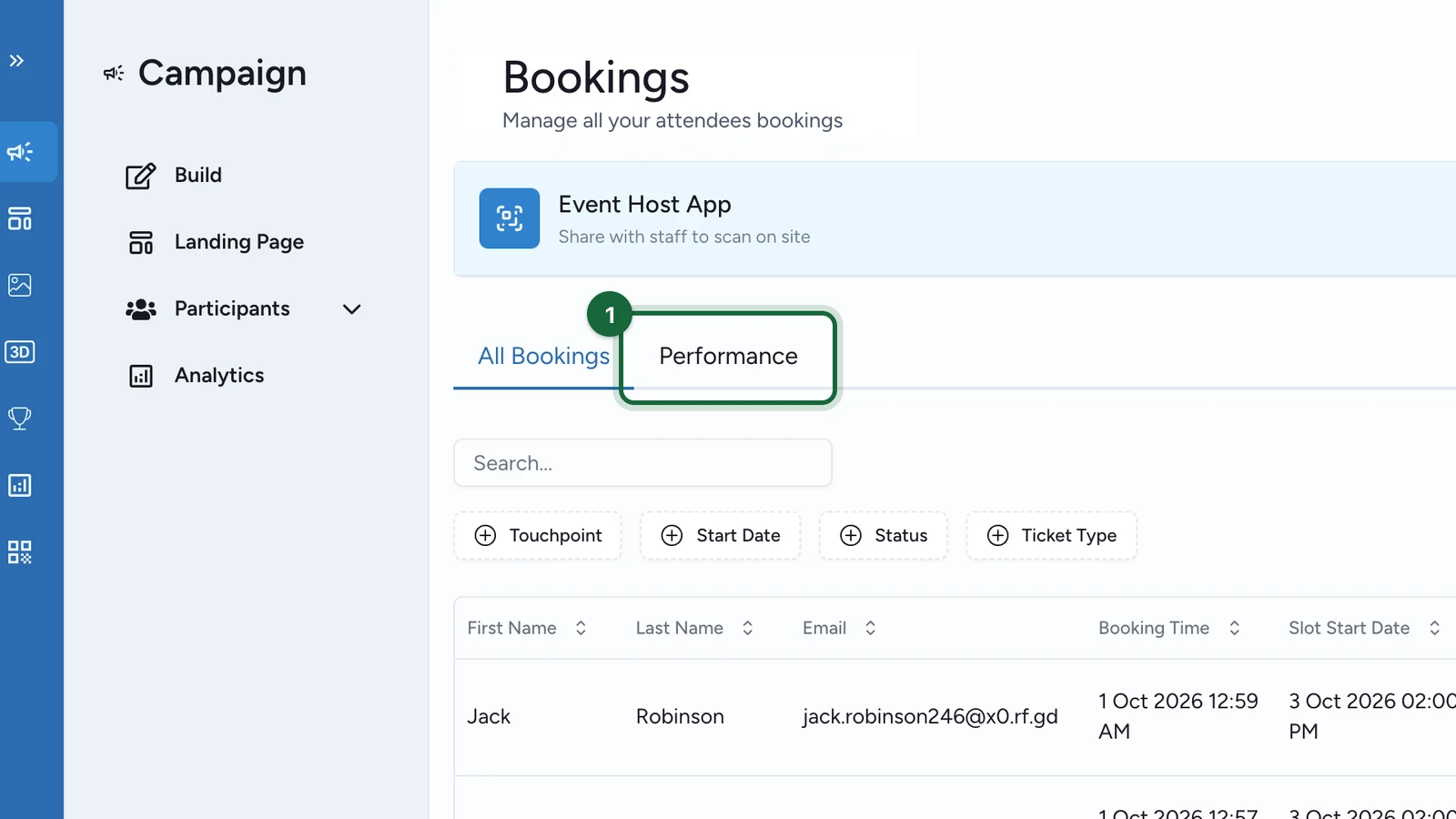Viewport: 1456px width, 819px height.
Task: Expand the sidebar with double-chevron icon
Action: pyautogui.click(x=16, y=61)
